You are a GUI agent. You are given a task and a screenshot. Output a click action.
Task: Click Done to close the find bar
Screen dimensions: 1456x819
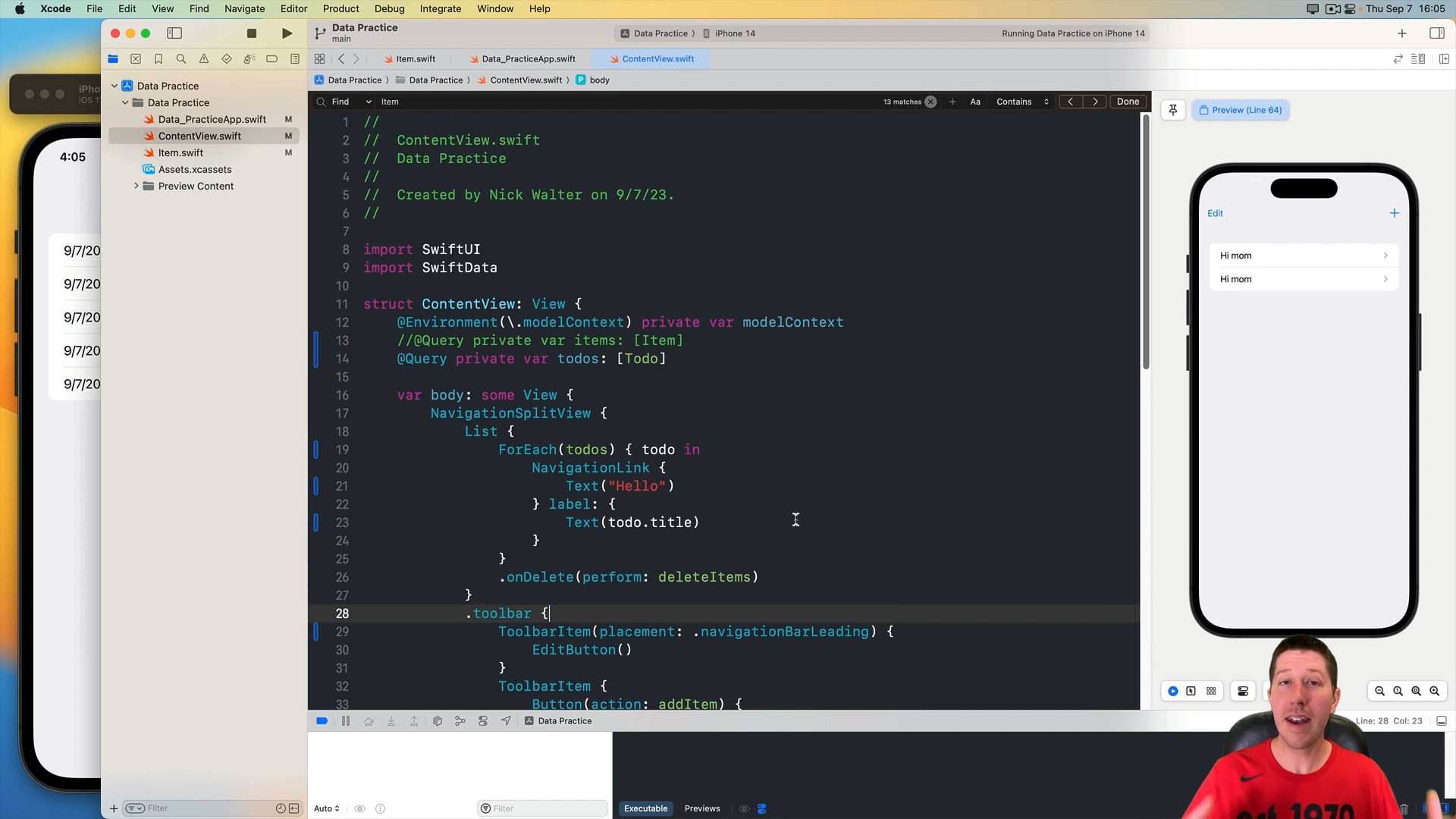click(x=1128, y=102)
